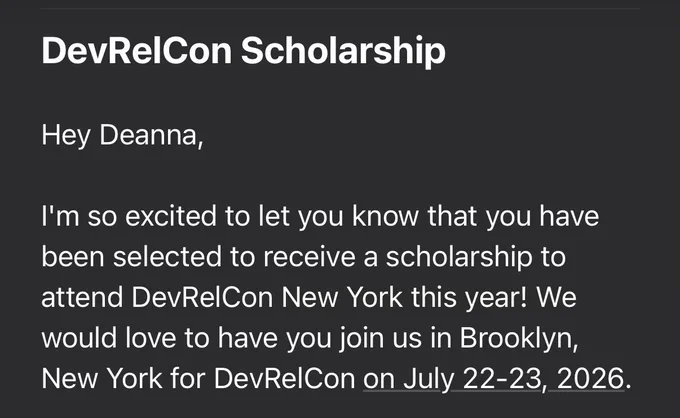Click the lowercase "scholarship to" body text
Image resolution: width=680 pixels, height=418 pixels.
[476, 257]
